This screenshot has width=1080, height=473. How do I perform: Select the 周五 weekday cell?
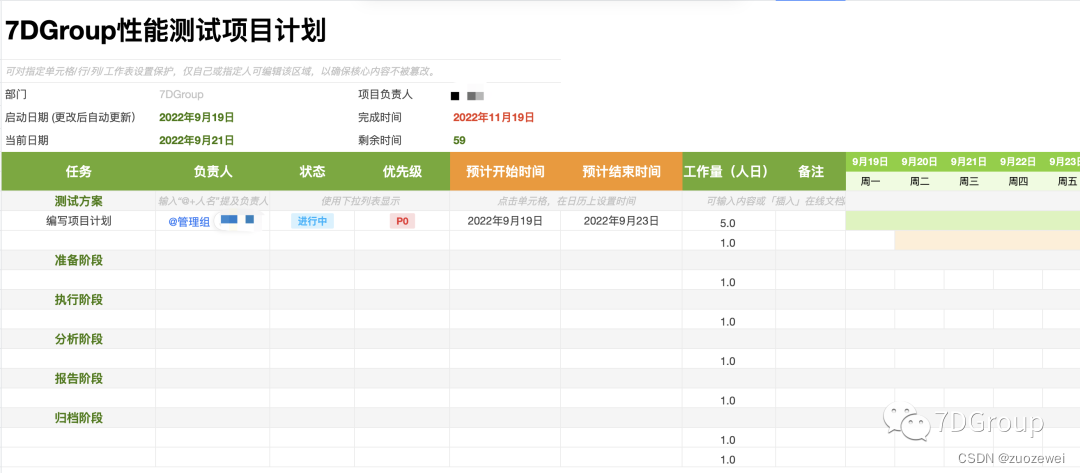(x=1061, y=182)
